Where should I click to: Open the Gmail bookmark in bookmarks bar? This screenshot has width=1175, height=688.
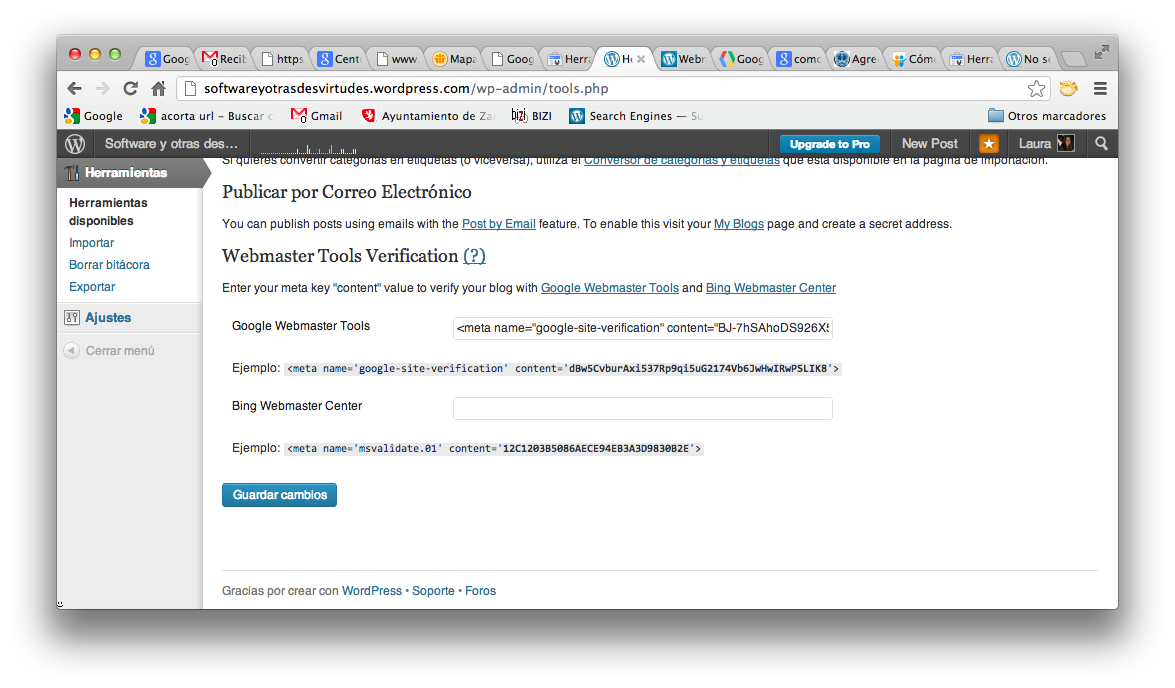pos(317,116)
